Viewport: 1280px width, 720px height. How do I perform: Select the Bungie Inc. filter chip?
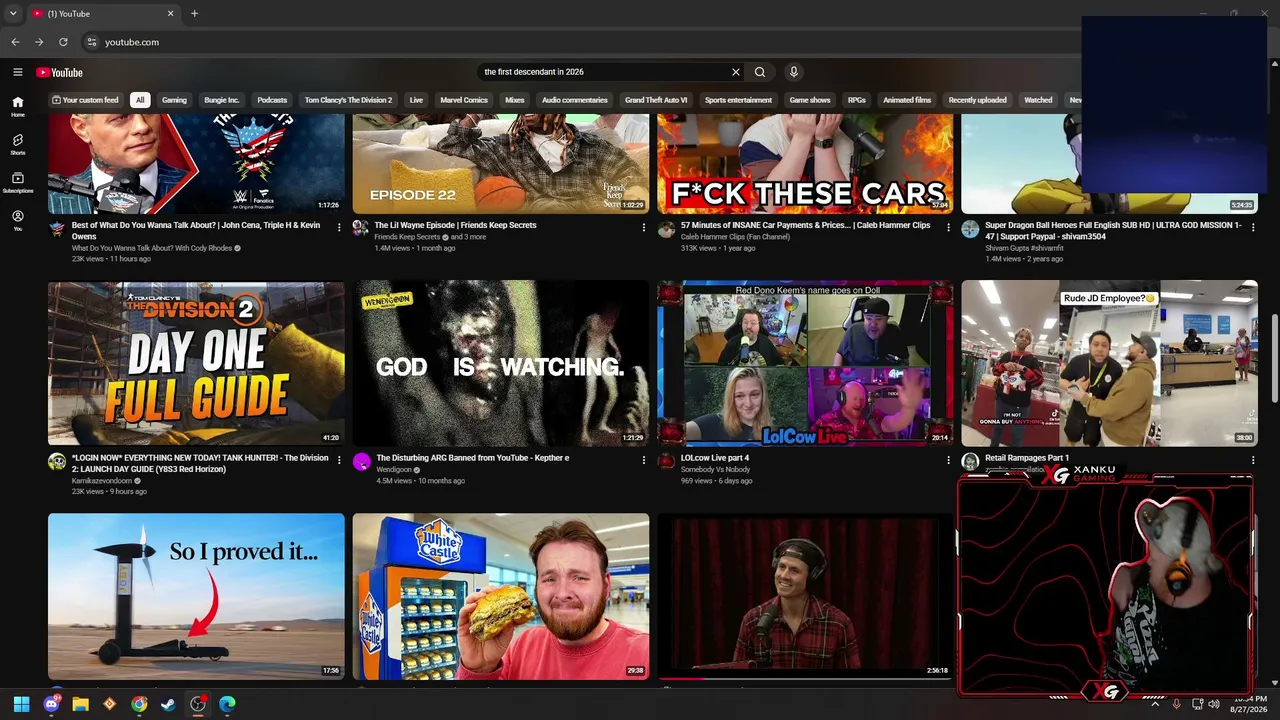(x=221, y=100)
